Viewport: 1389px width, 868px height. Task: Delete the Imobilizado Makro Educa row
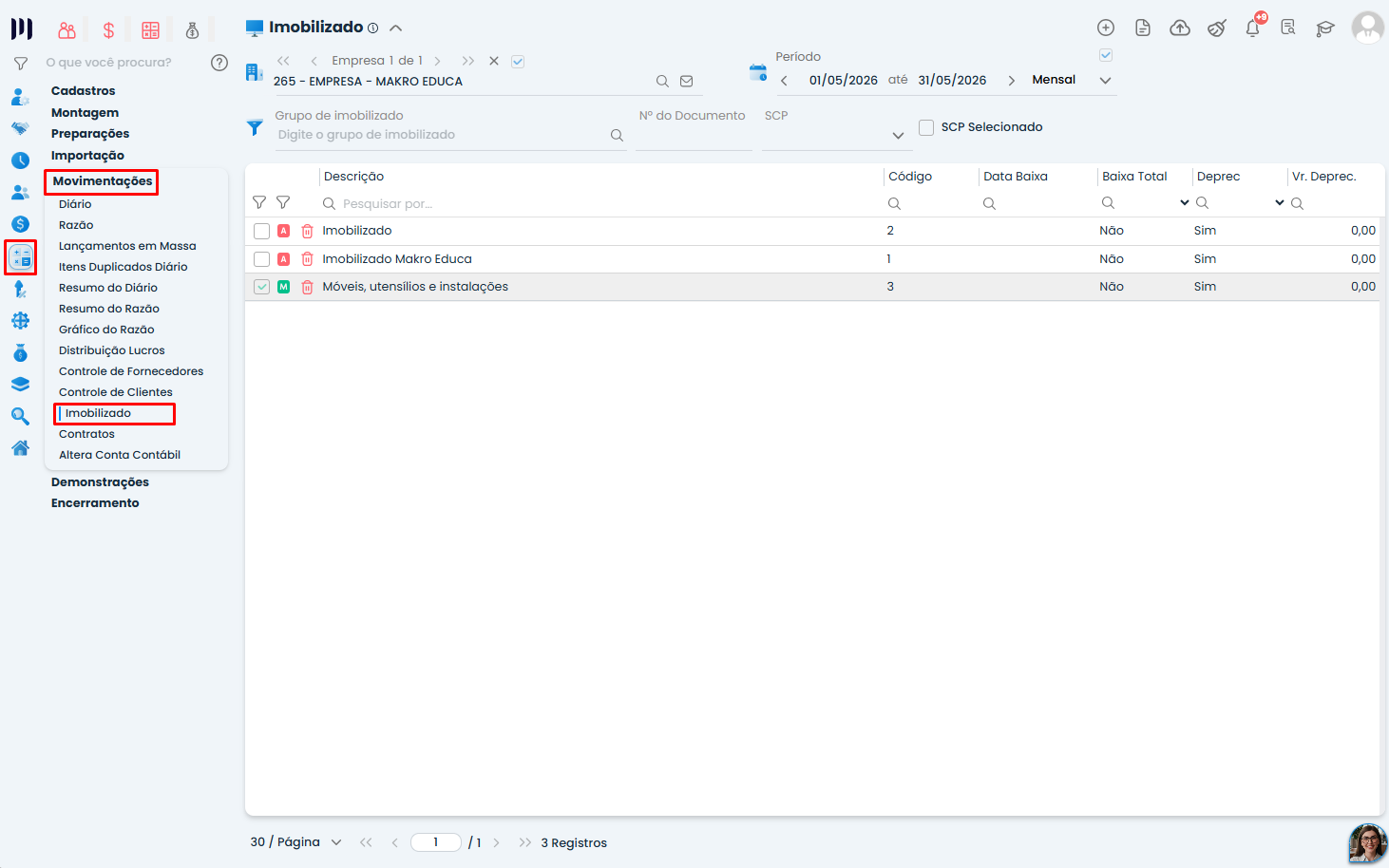(x=307, y=258)
